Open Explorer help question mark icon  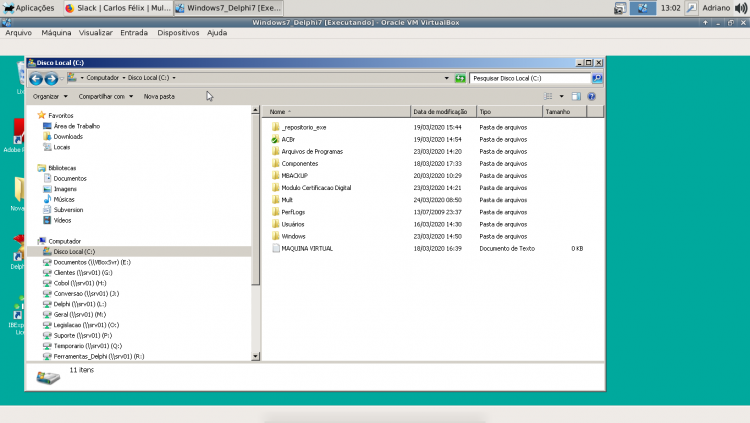[592, 96]
